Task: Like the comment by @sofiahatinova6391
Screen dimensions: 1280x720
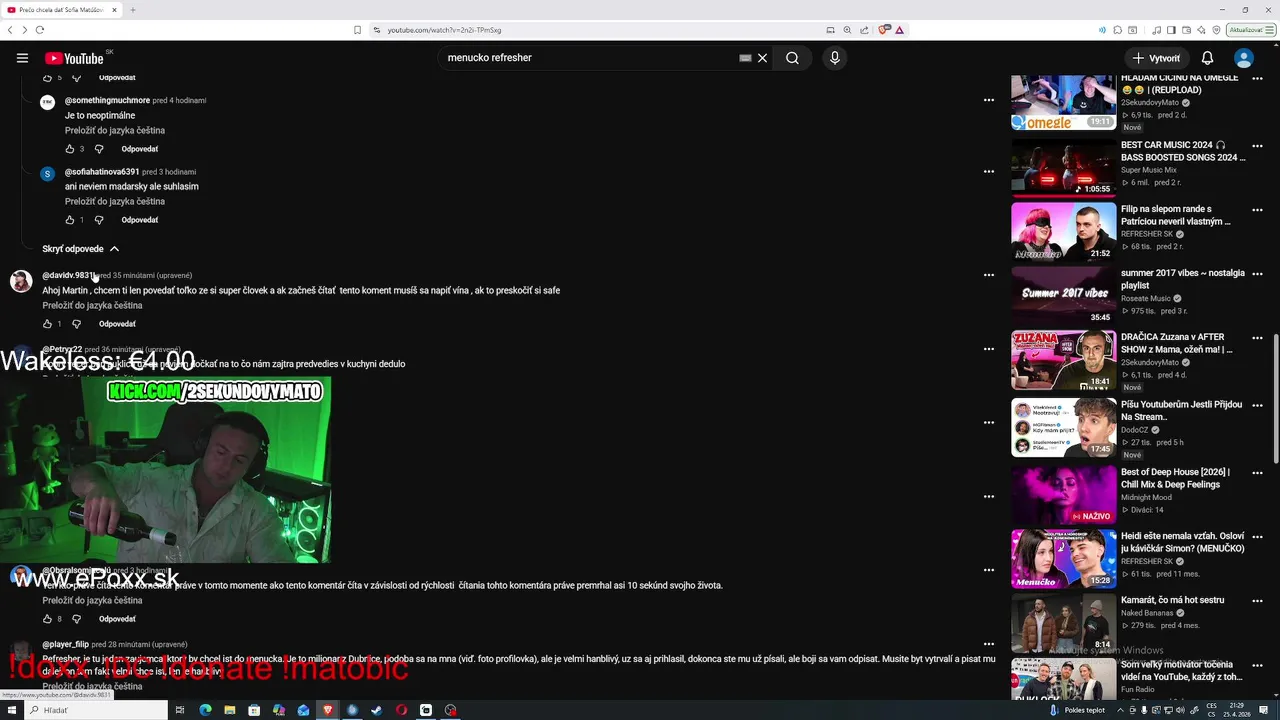Action: coord(70,220)
